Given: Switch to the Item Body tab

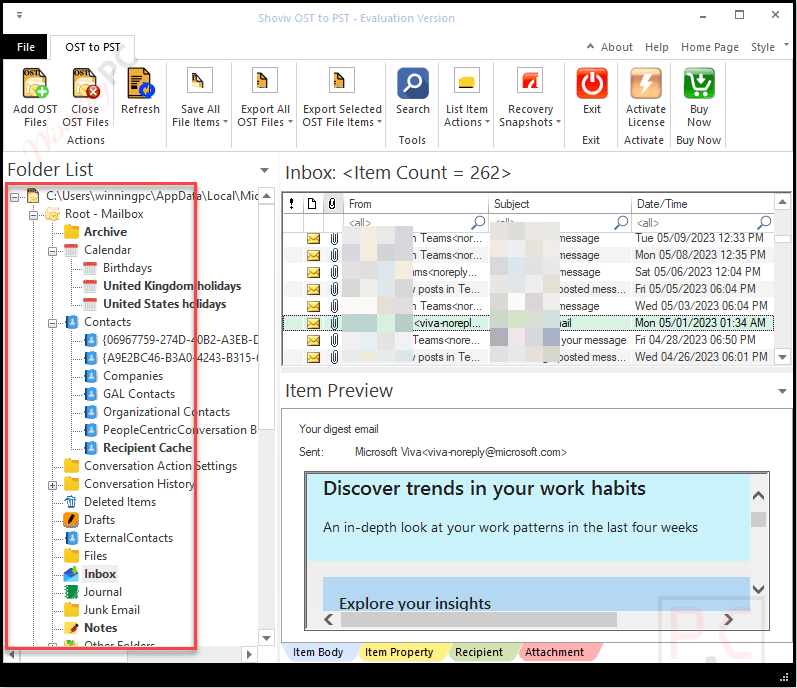Looking at the screenshot, I should [318, 652].
